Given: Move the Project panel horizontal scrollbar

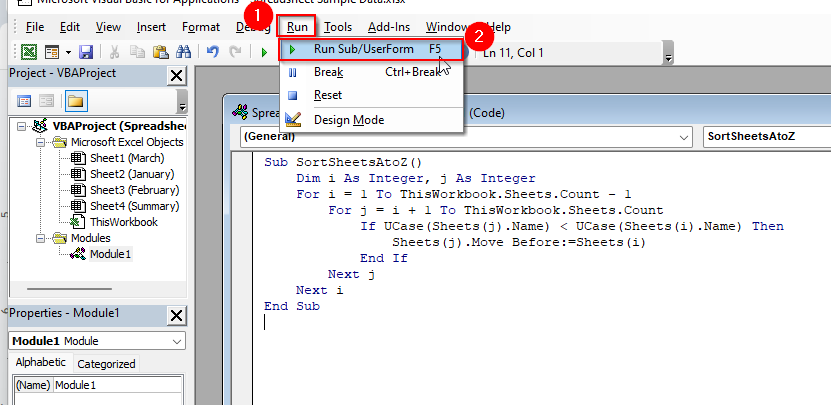Looking at the screenshot, I should [69, 289].
